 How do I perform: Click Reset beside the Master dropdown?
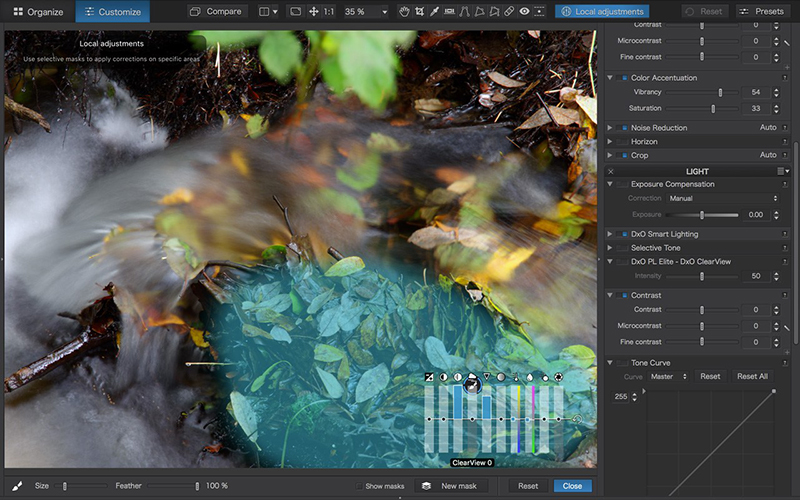(x=710, y=377)
